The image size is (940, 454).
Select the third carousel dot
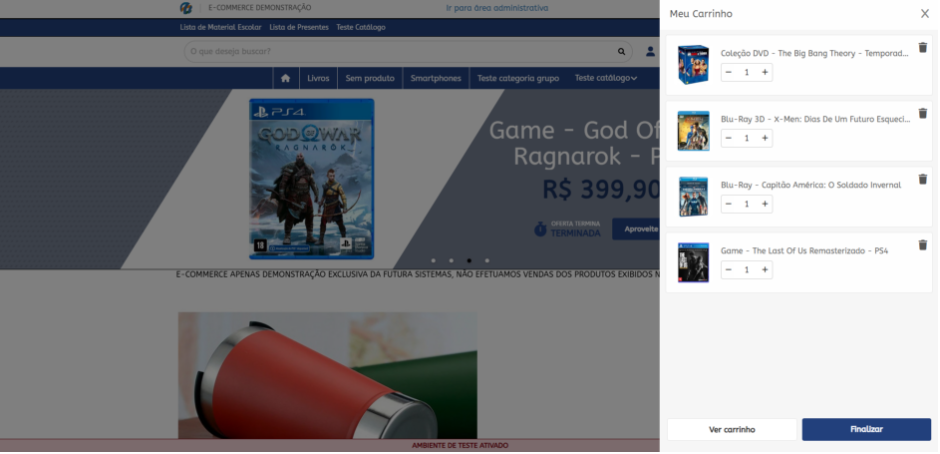[x=469, y=261]
